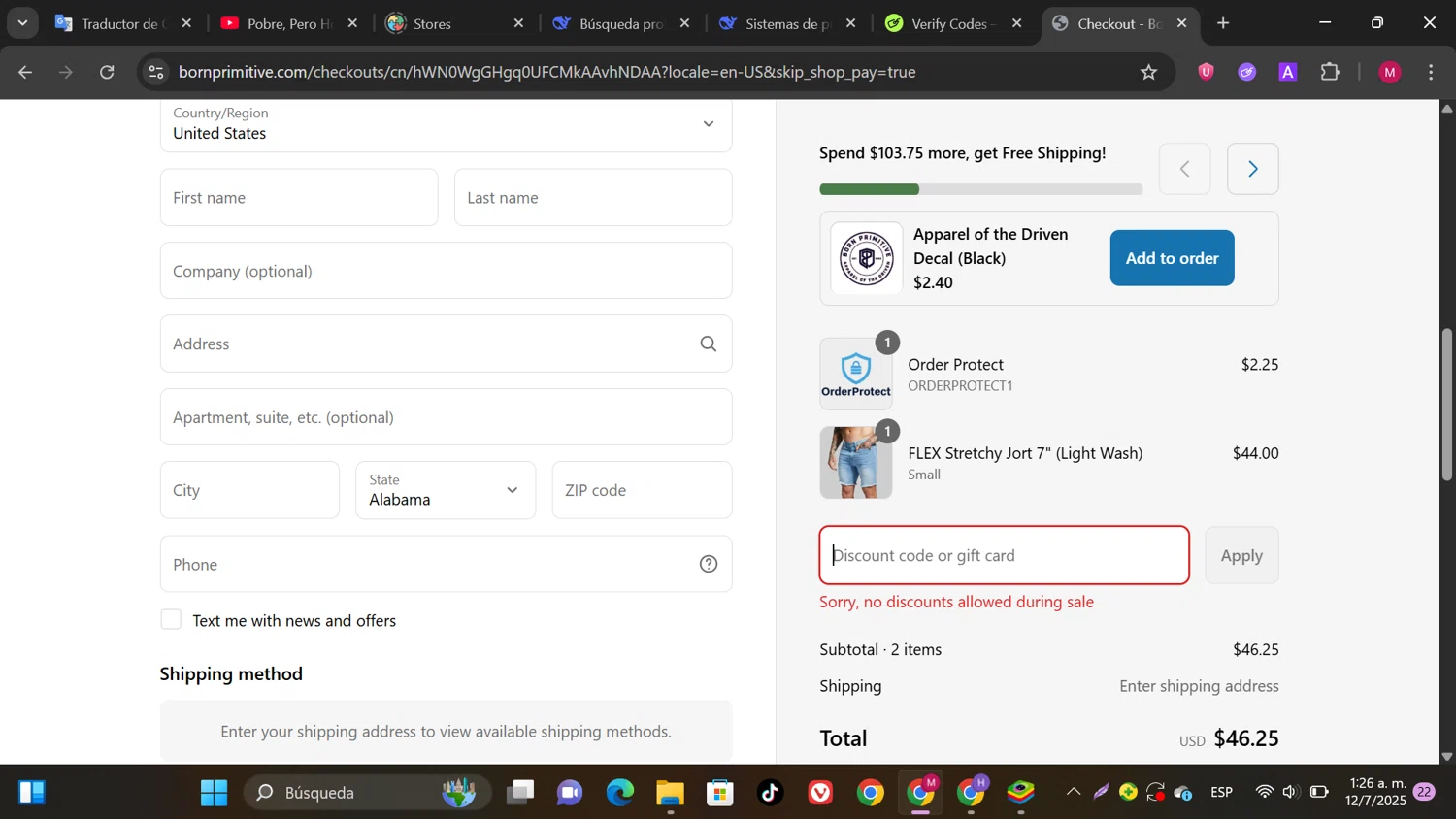This screenshot has height=819, width=1456.
Task: Click the free shipping progress bar
Action: [980, 189]
